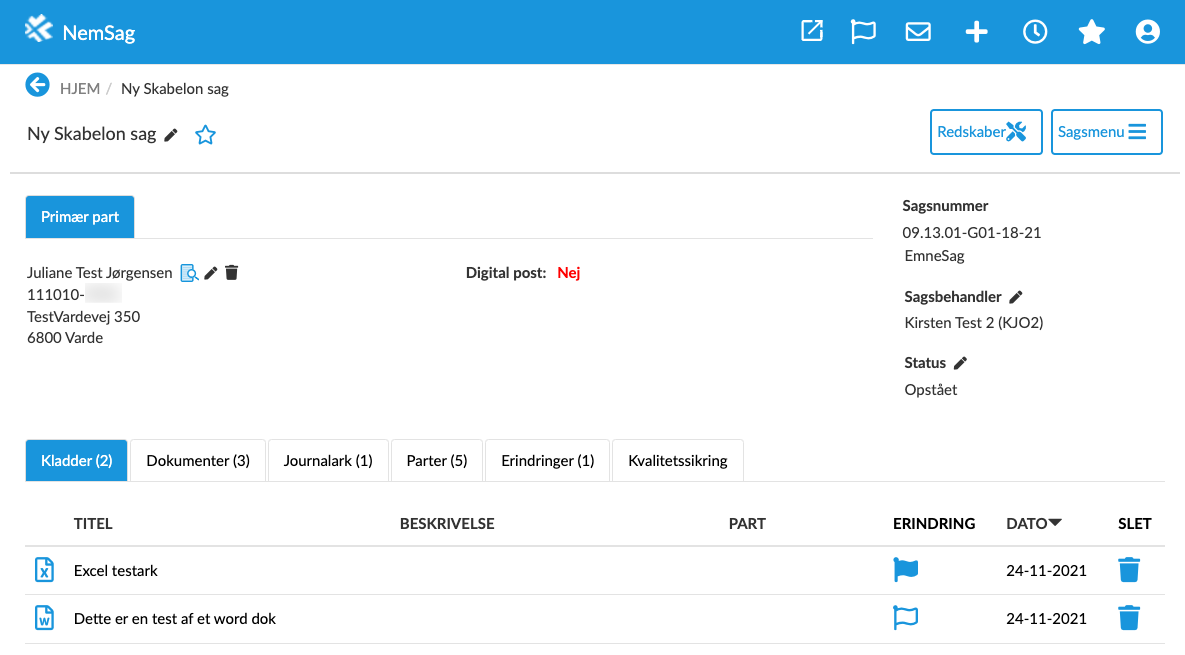The height and width of the screenshot is (655, 1185).
Task: Open the user profile icon
Action: 1147,32
